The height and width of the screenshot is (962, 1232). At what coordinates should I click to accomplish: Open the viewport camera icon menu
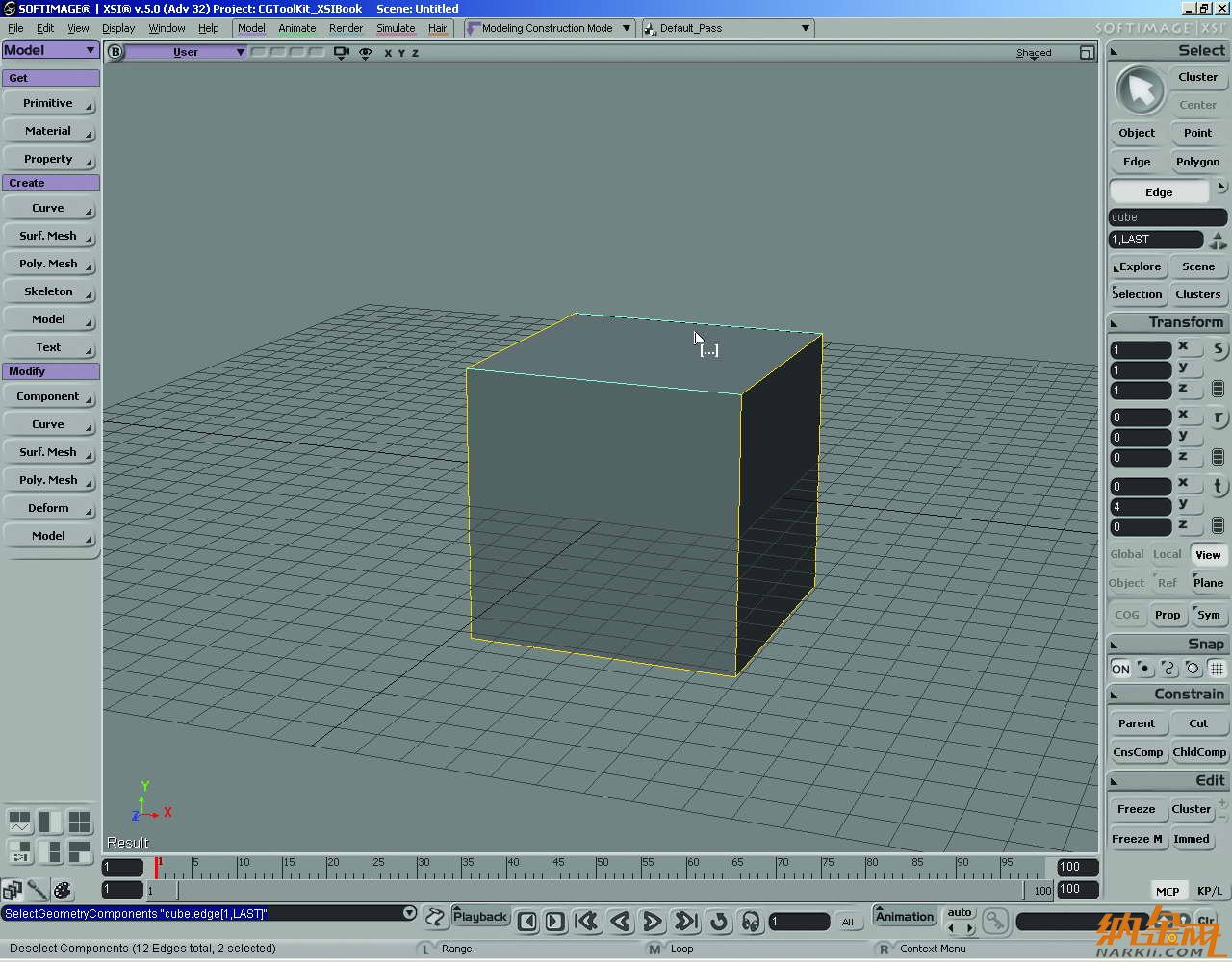pyautogui.click(x=341, y=53)
